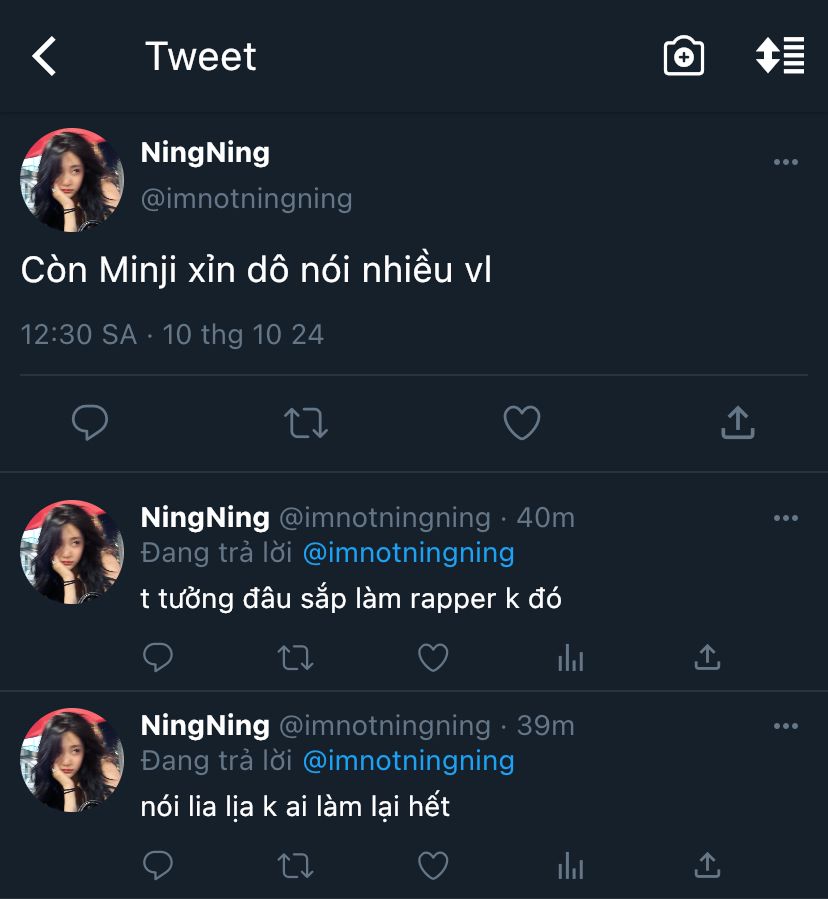Viewport: 828px width, 899px height.
Task: Open the main tweet's three-dot menu
Action: [x=786, y=163]
